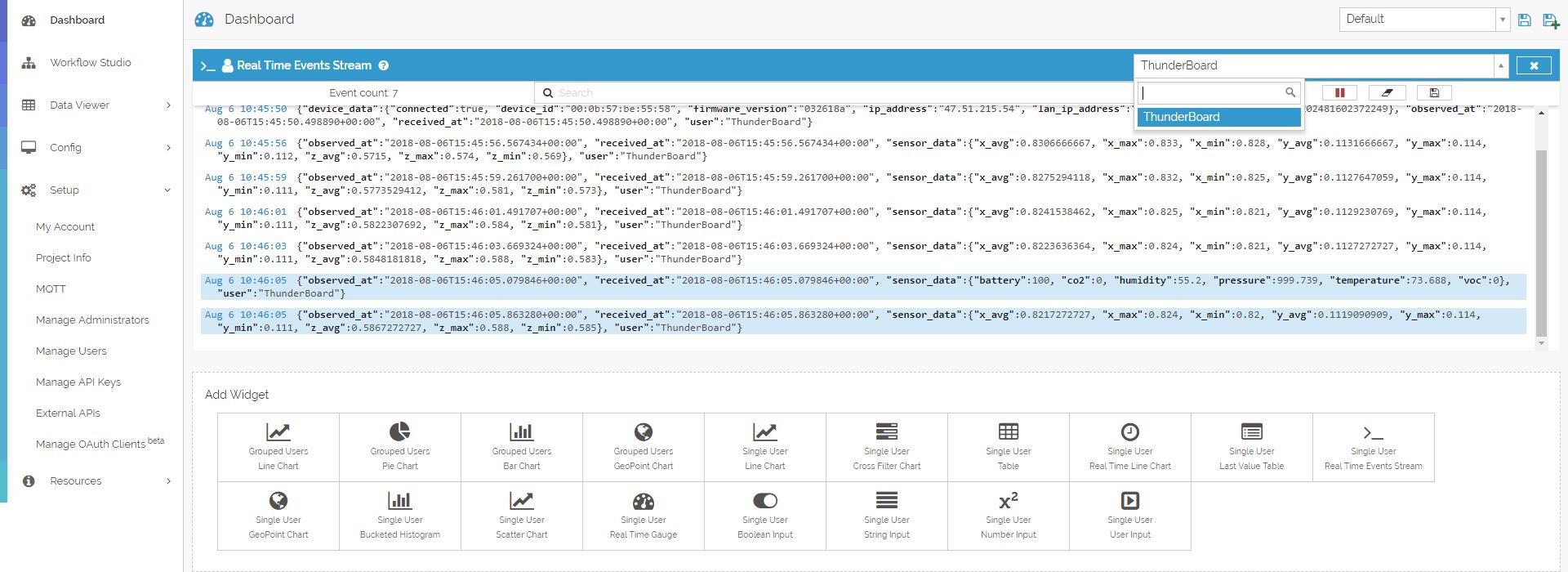1568x572 pixels.
Task: Pause the real time events stream
Action: pos(1339,92)
